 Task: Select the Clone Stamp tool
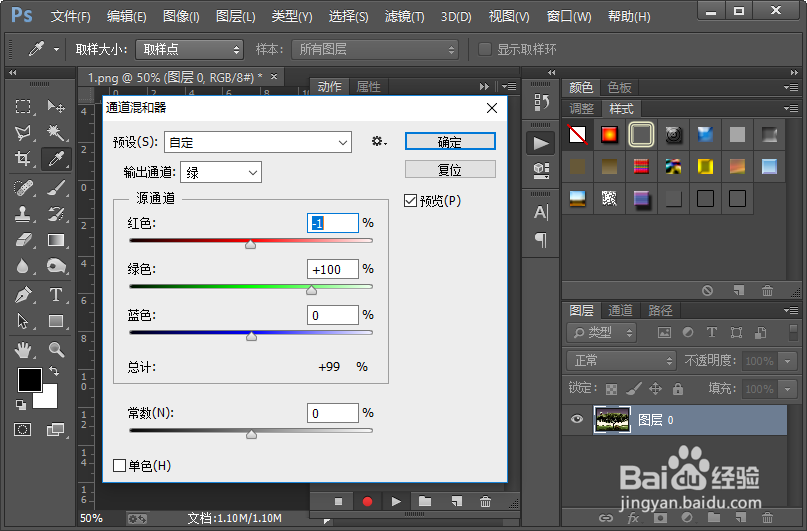coord(23,214)
